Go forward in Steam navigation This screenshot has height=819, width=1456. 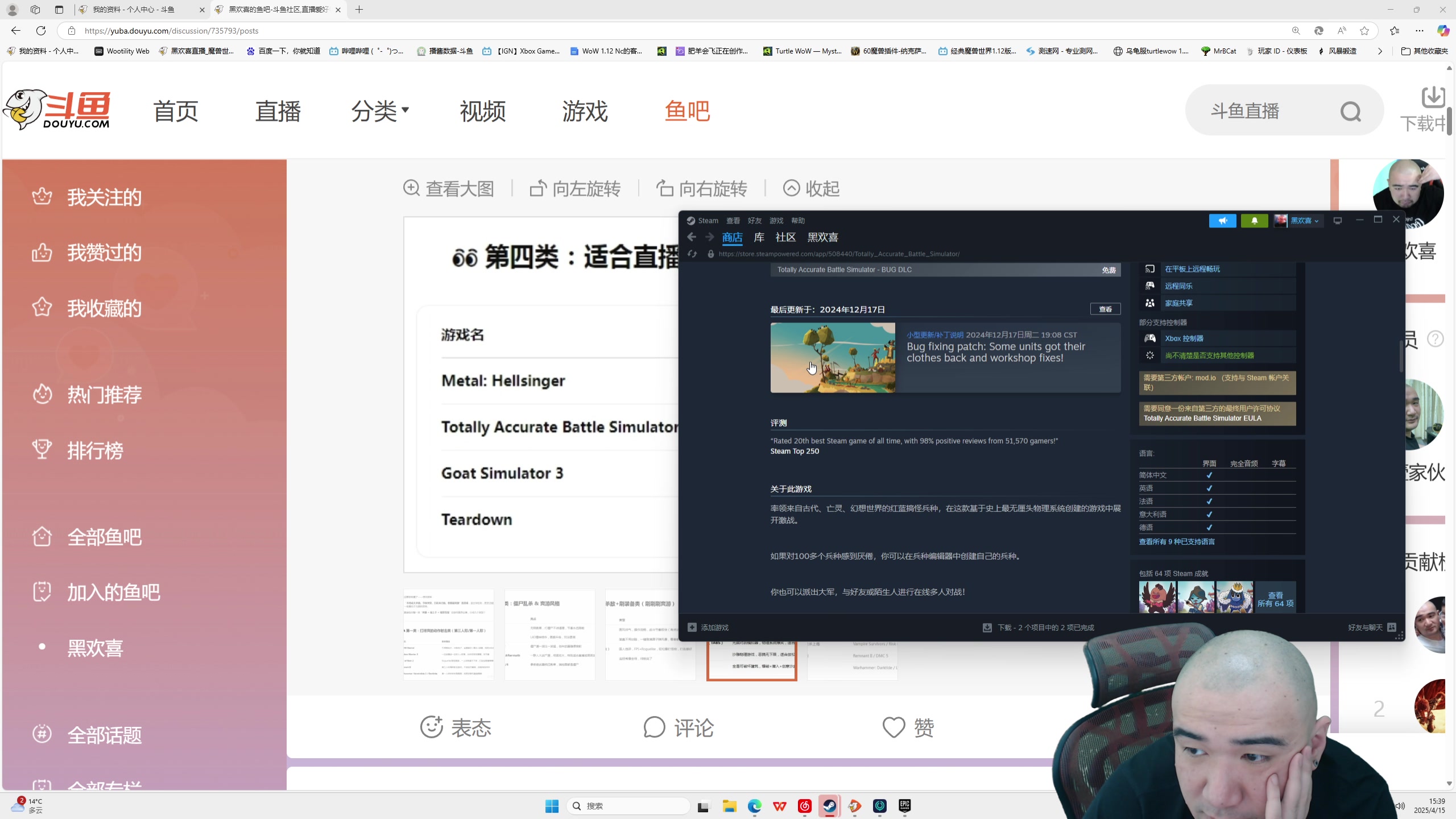click(709, 237)
